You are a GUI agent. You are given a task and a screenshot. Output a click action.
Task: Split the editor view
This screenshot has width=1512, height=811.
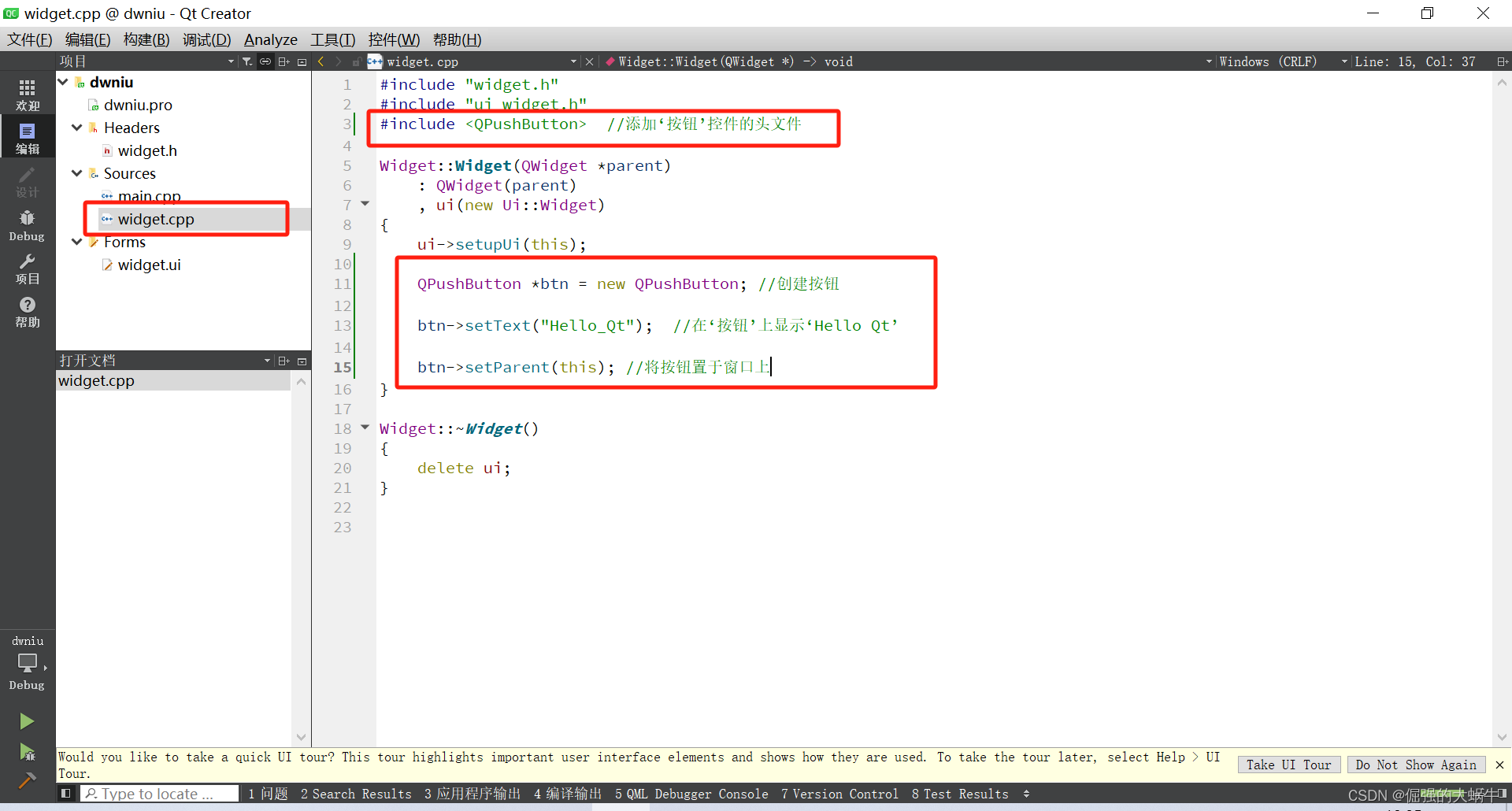tap(1502, 61)
